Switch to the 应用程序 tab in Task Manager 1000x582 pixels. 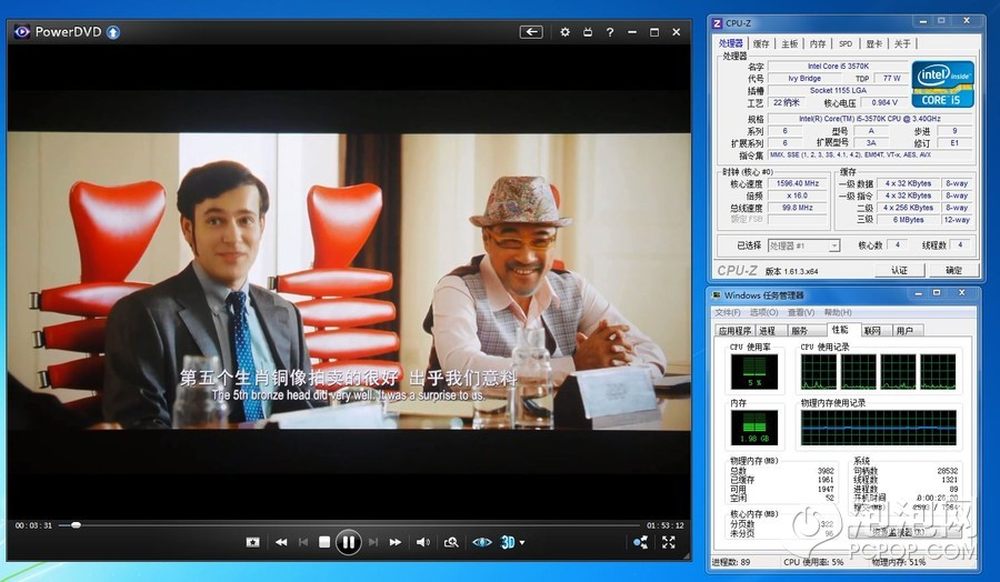coord(735,330)
